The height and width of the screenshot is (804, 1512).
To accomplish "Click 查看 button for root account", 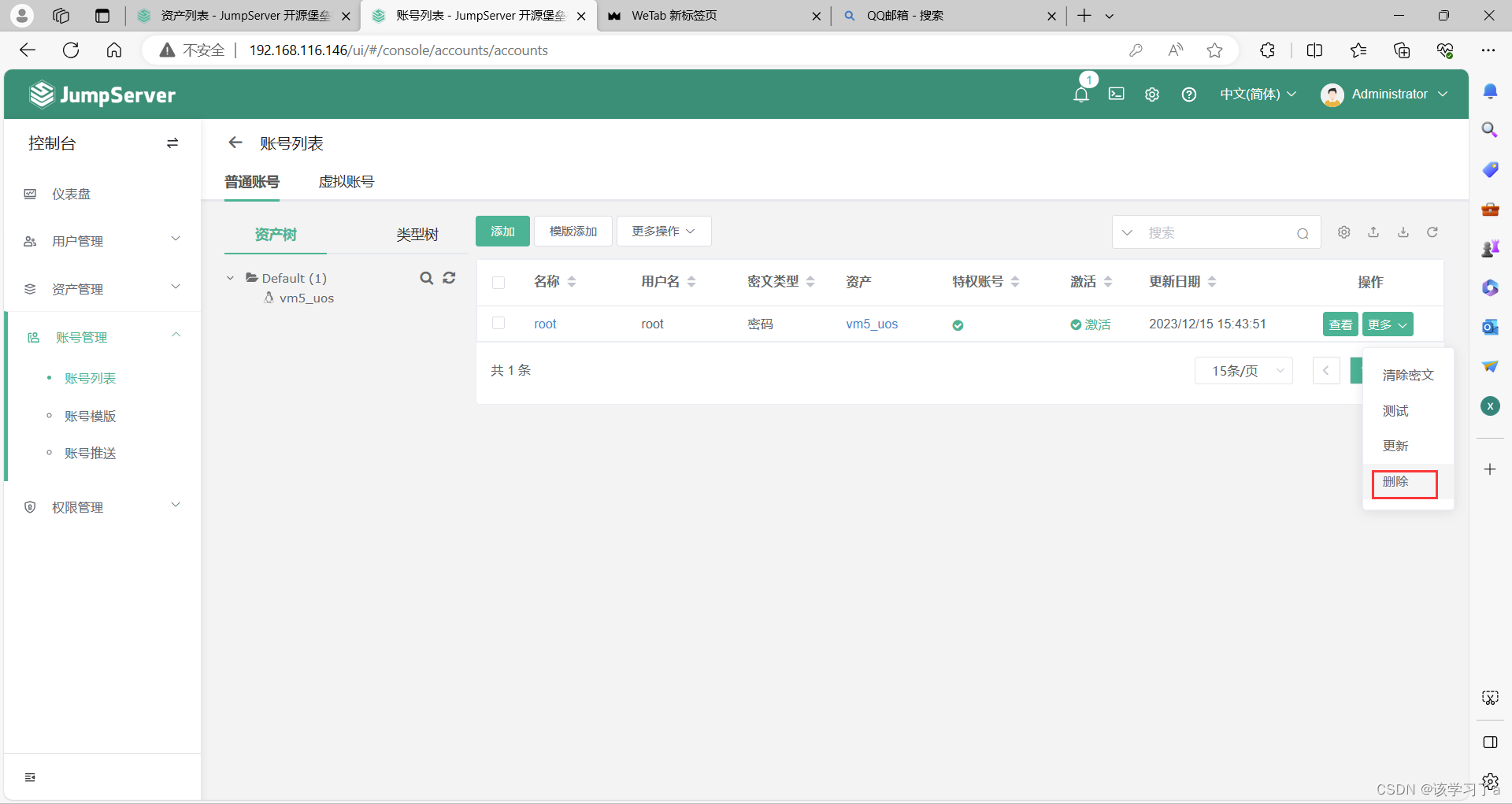I will pyautogui.click(x=1340, y=324).
